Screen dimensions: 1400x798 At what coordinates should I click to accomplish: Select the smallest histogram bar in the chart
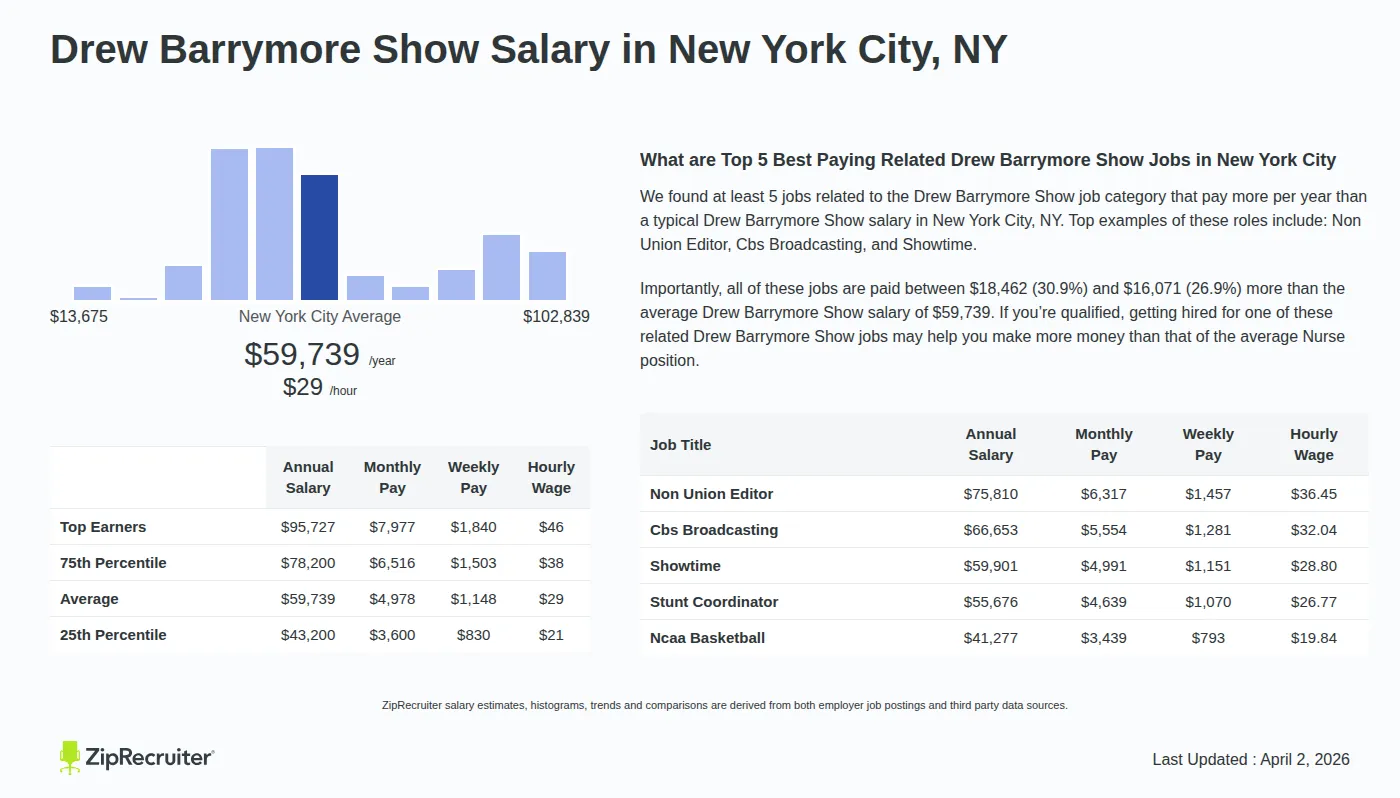[140, 298]
